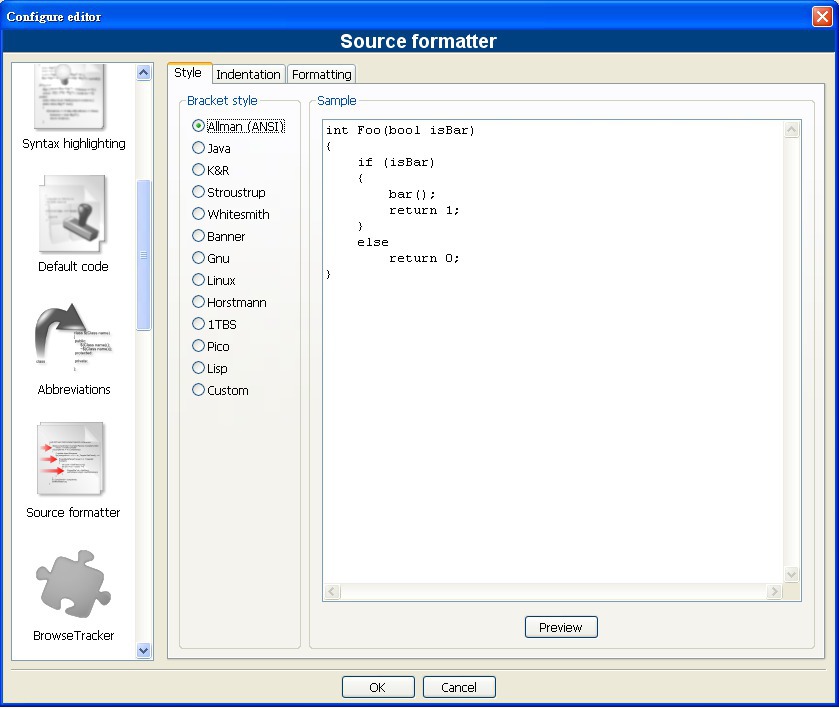Click the Source formatter sidebar icon
The height and width of the screenshot is (709, 839).
pos(73,461)
